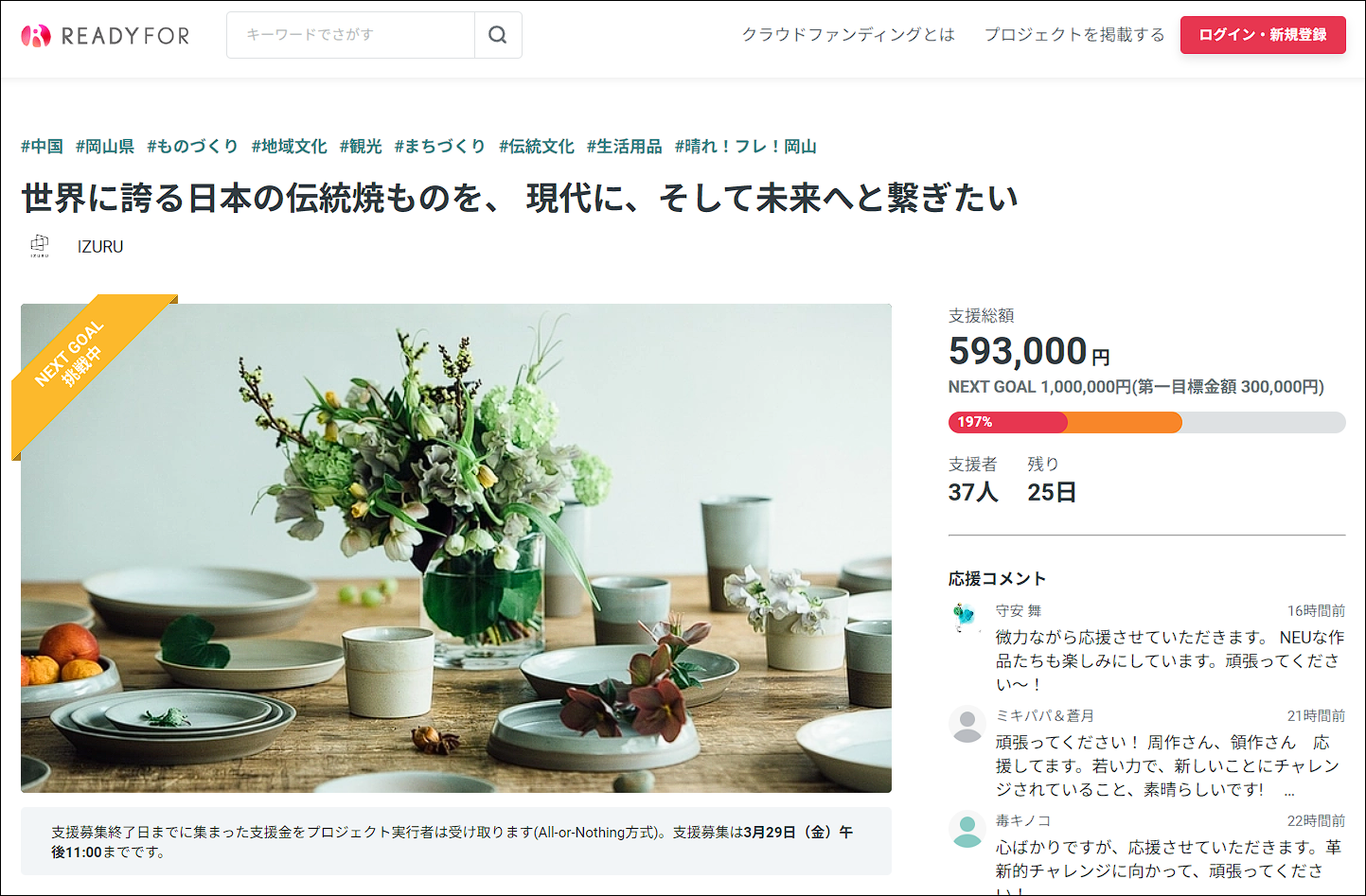Click the magnifier search icon

coord(498,35)
